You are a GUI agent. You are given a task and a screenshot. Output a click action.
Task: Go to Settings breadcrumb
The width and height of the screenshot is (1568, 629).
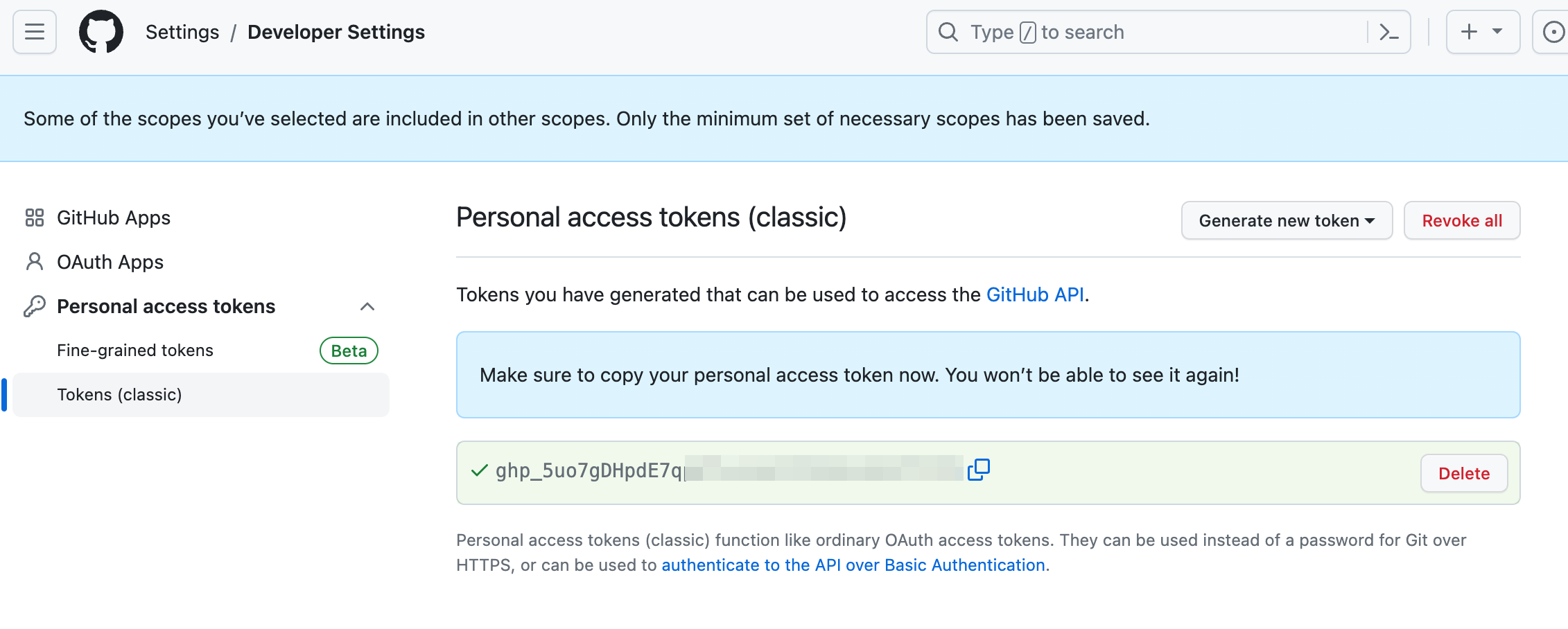[x=182, y=32]
